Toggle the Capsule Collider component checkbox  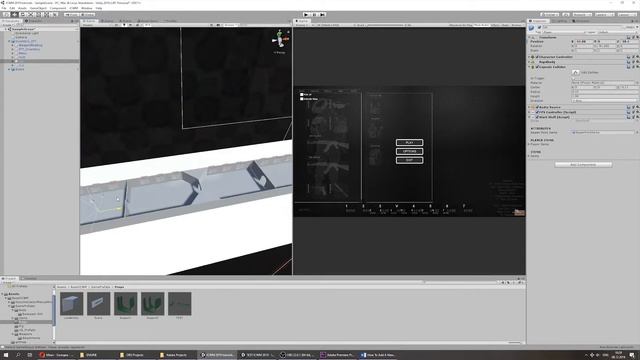(x=538, y=67)
